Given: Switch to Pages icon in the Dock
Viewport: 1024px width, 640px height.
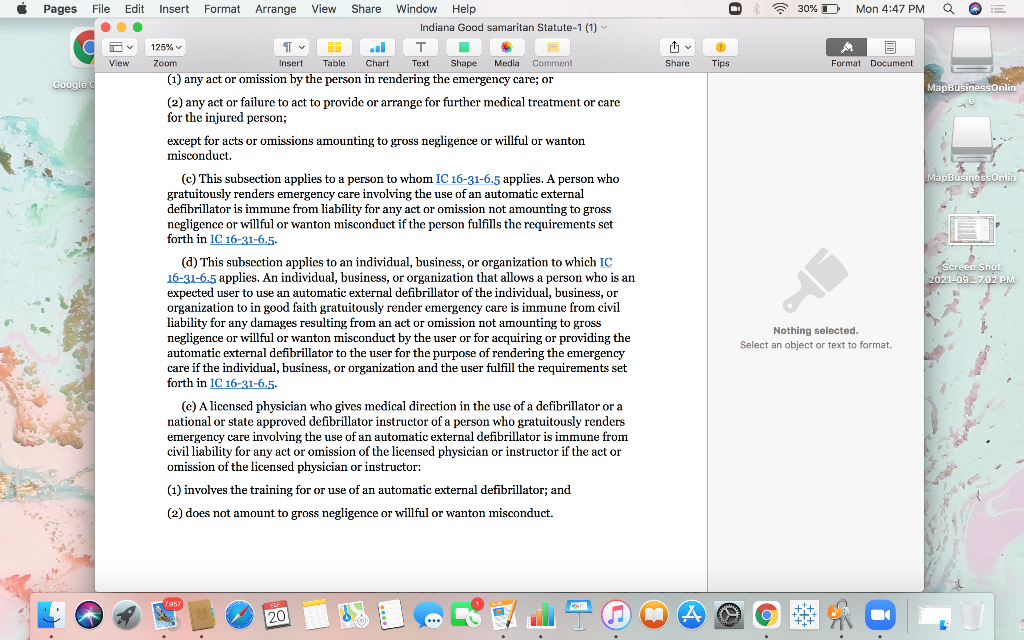Looking at the screenshot, I should tap(504, 615).
